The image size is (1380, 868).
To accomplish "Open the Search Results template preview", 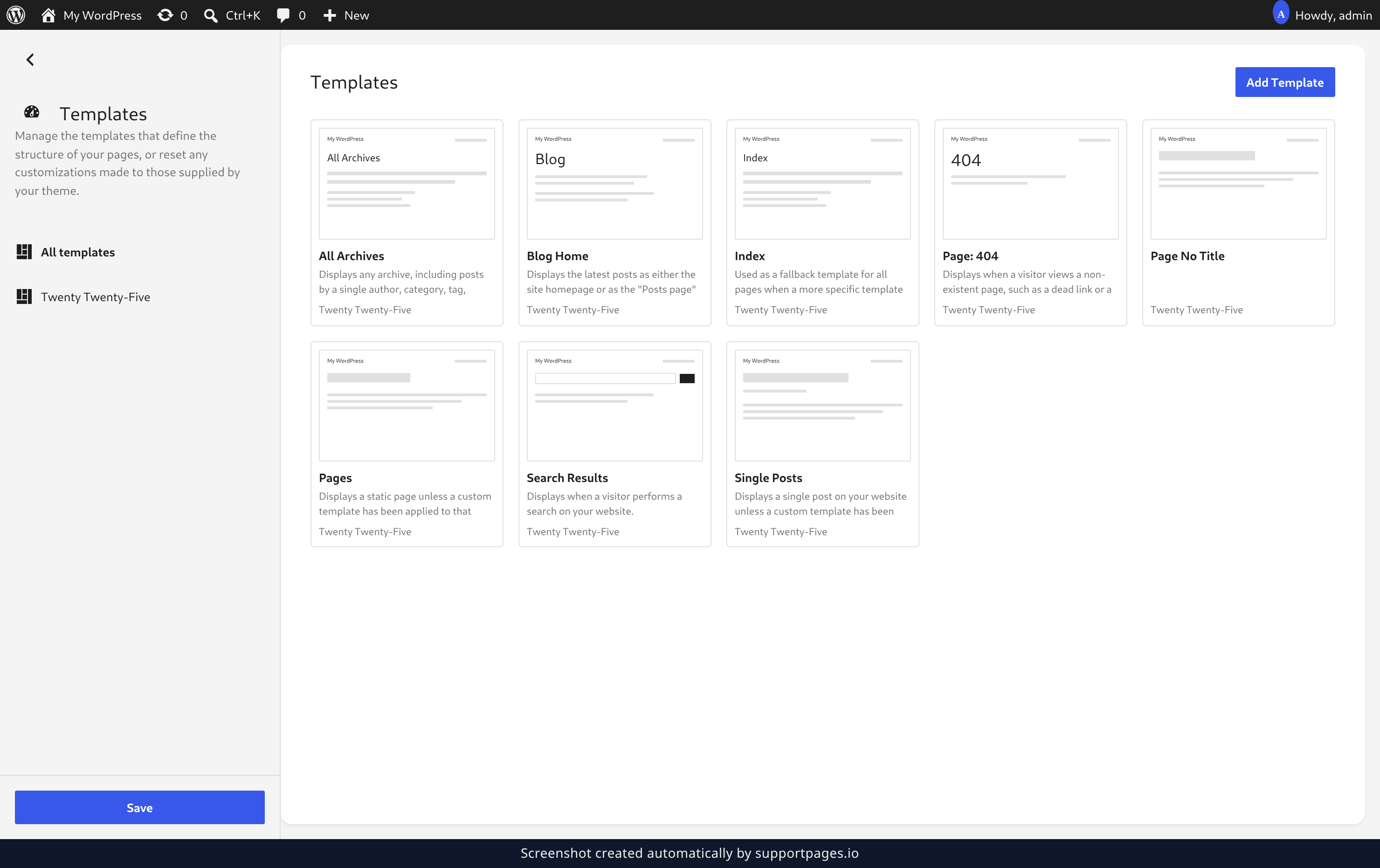I will 614,405.
